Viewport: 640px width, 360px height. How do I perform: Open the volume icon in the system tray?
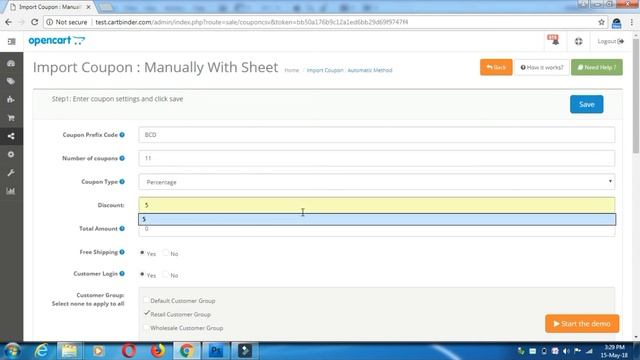[566, 351]
